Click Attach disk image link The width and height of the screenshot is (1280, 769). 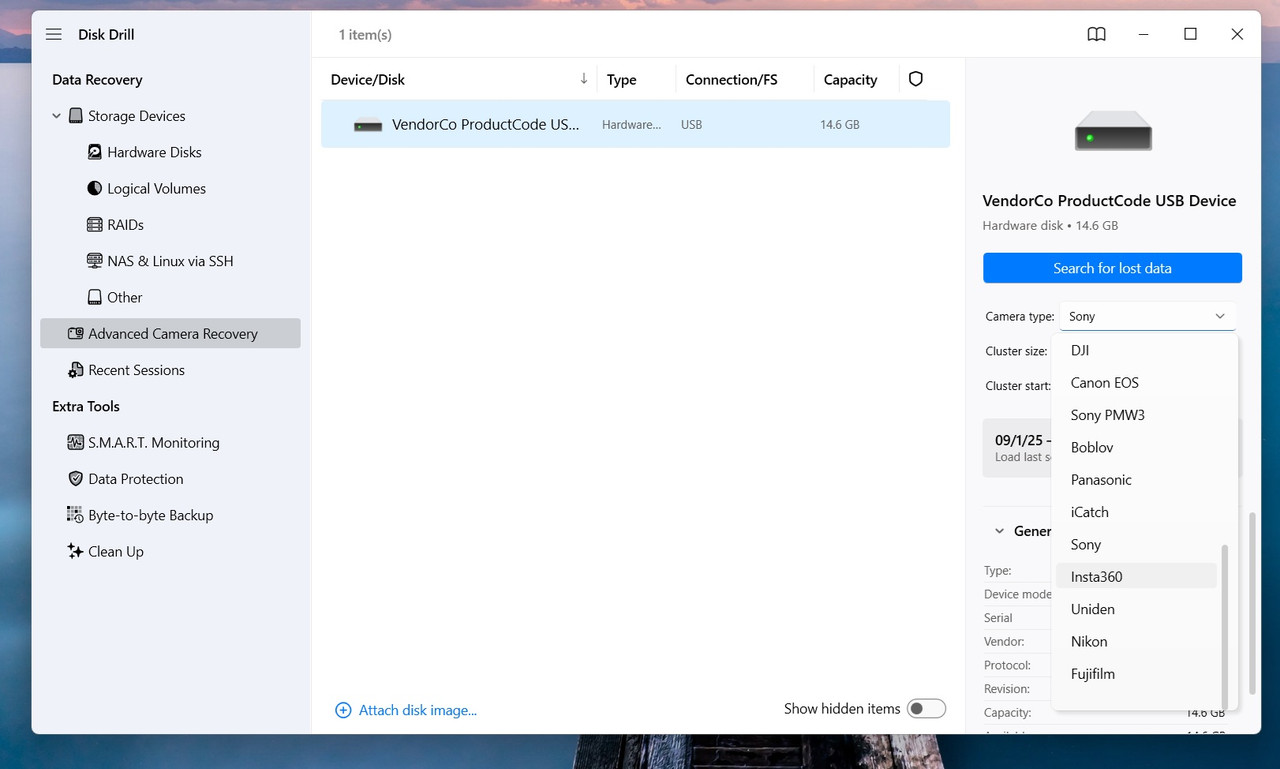[418, 710]
